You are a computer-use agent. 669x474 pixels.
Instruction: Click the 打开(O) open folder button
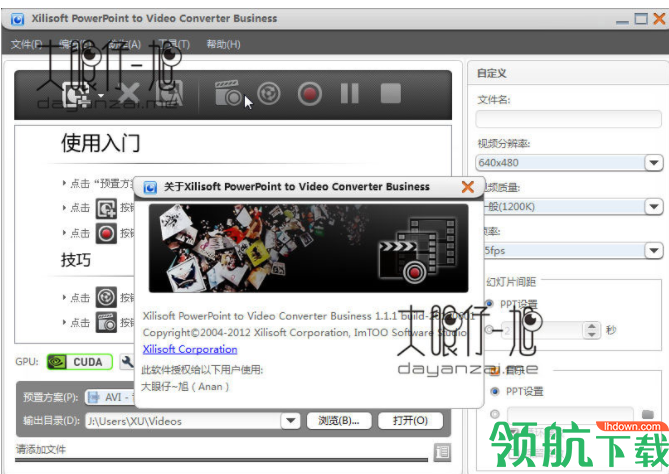410,421
